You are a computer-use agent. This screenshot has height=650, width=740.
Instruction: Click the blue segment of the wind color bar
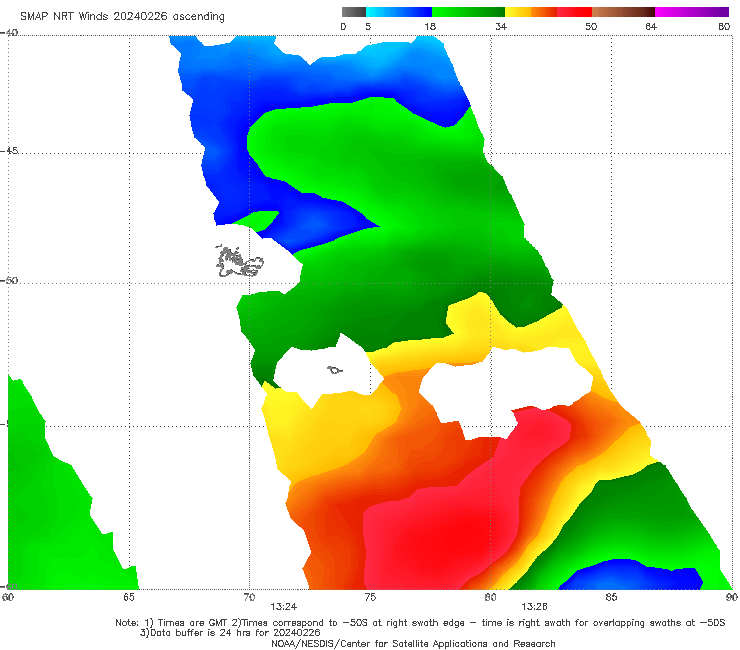click(399, 12)
